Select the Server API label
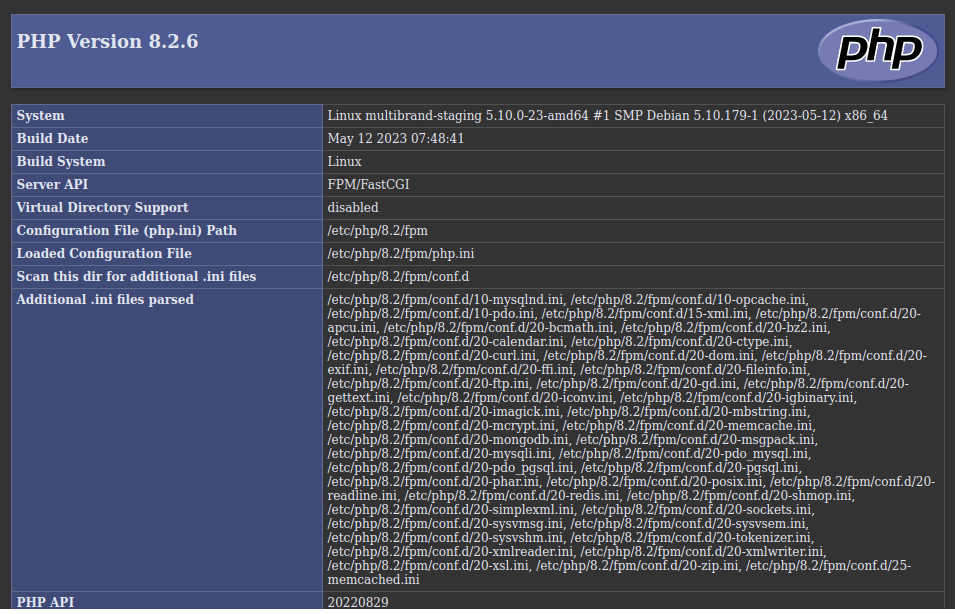 click(x=52, y=185)
